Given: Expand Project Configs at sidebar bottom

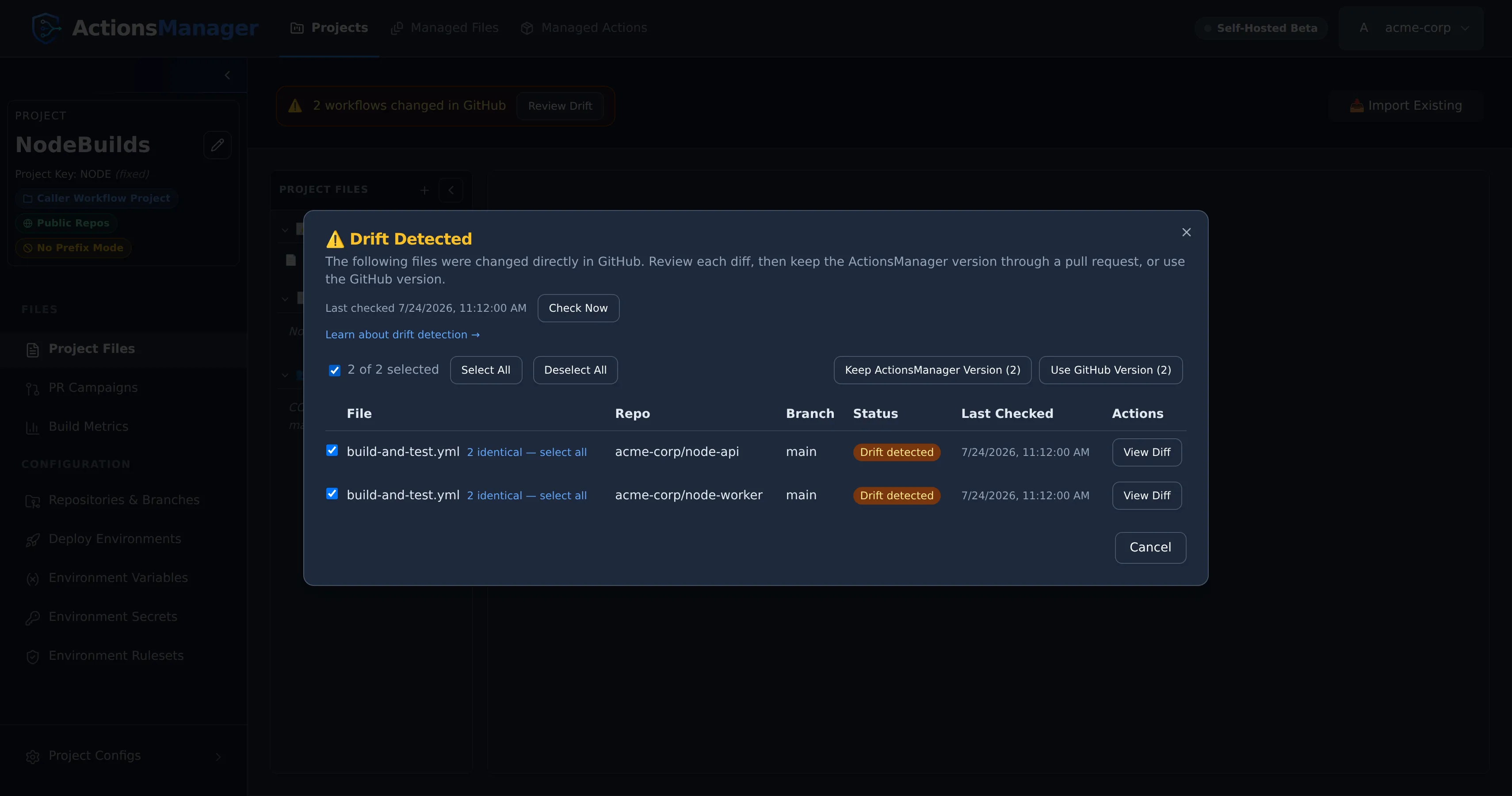Looking at the screenshot, I should 123,756.
